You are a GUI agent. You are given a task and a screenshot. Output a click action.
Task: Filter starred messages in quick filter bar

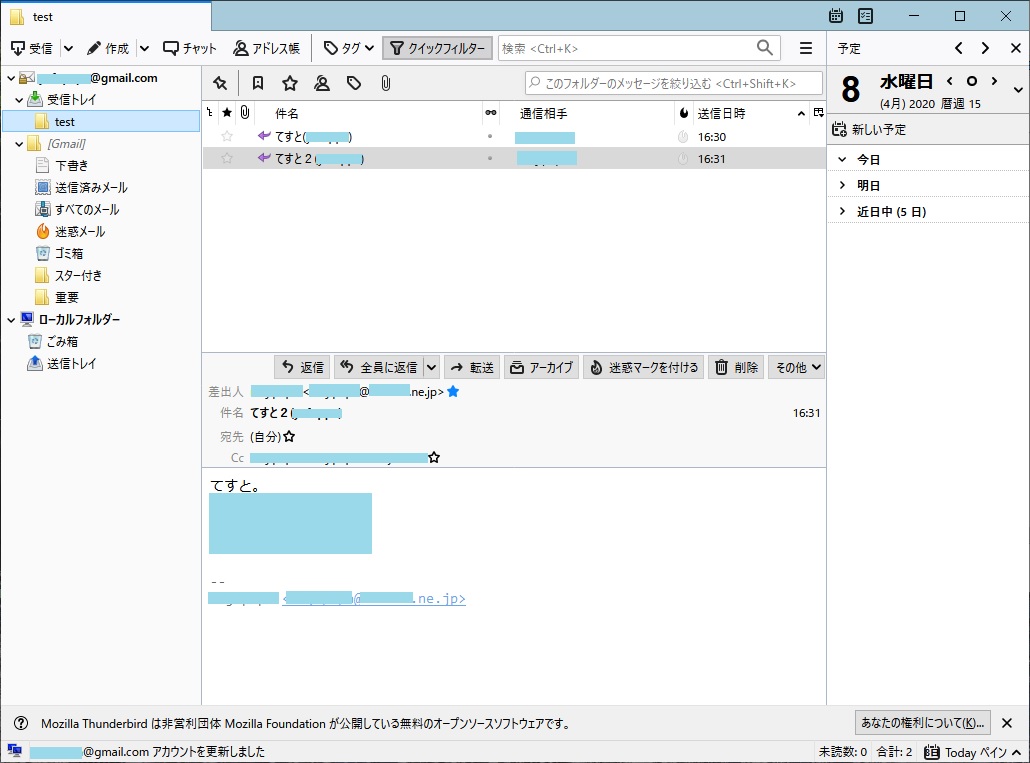pyautogui.click(x=289, y=83)
